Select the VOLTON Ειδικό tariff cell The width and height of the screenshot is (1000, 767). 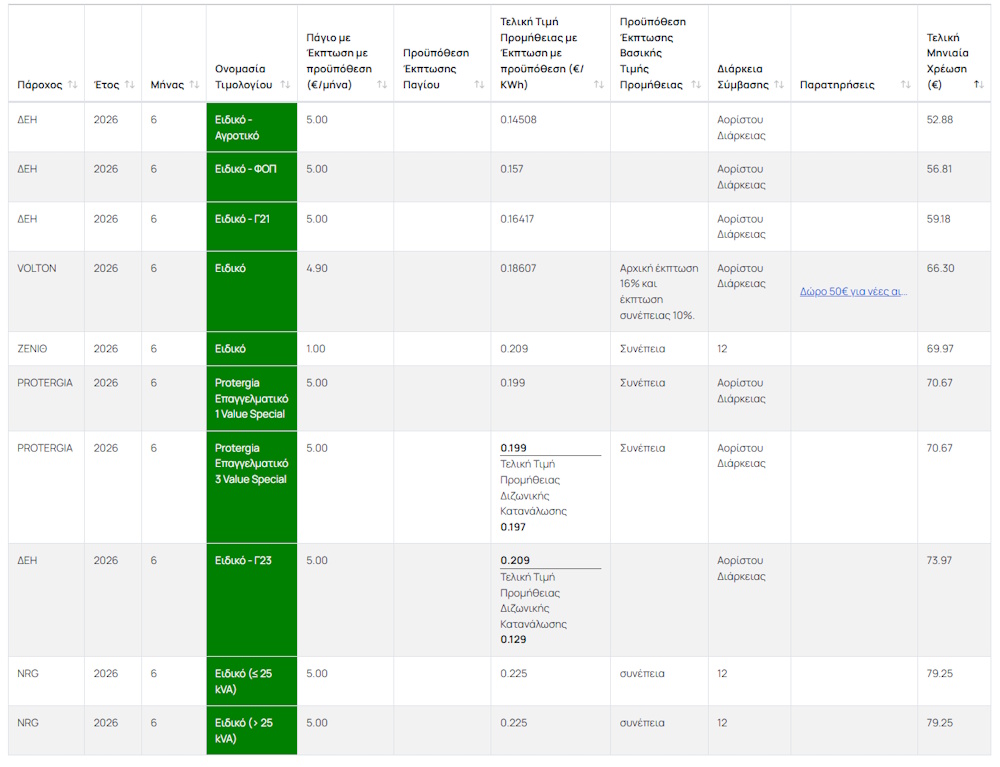[x=251, y=291]
